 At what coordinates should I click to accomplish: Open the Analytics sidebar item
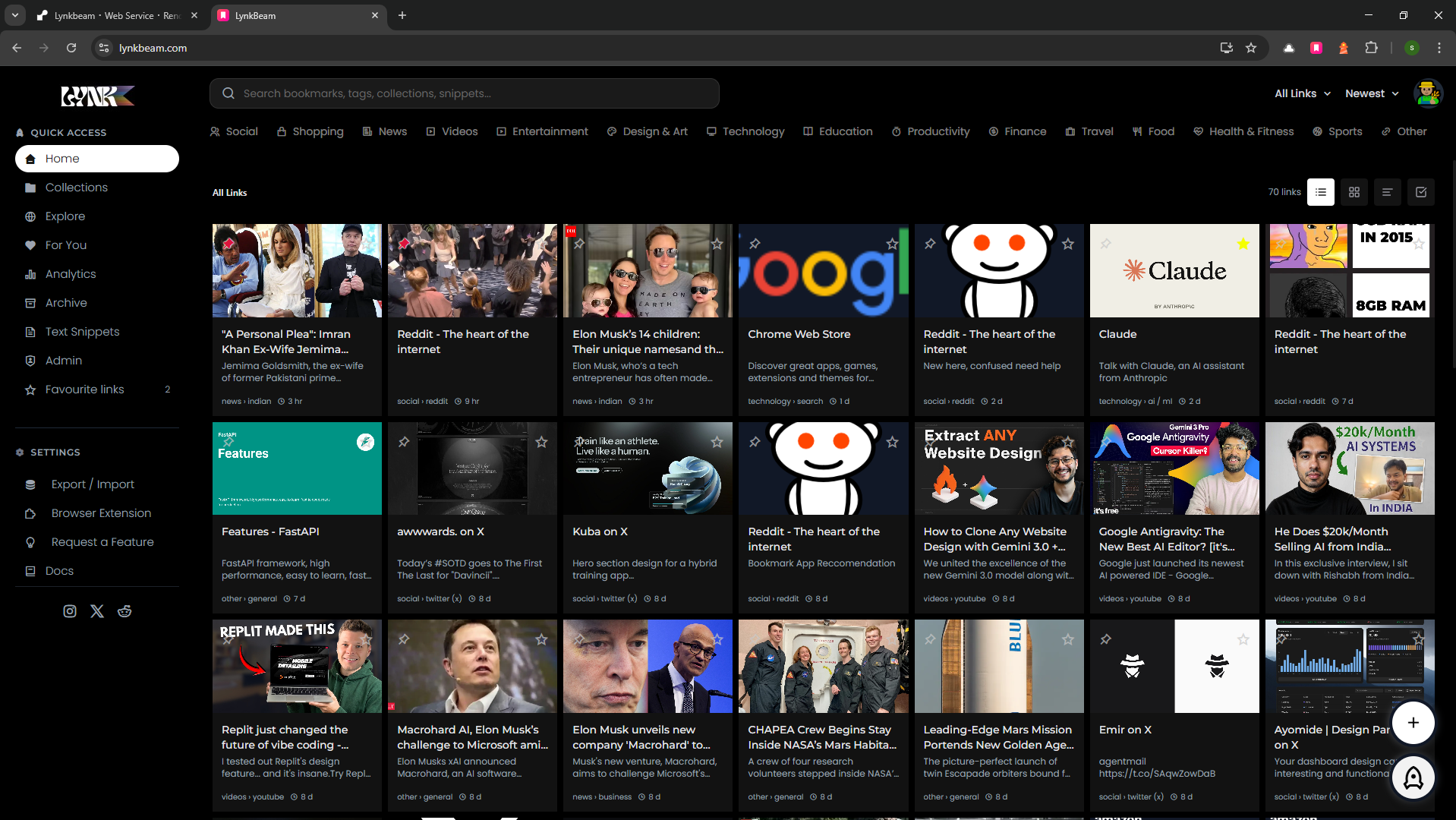(x=97, y=274)
